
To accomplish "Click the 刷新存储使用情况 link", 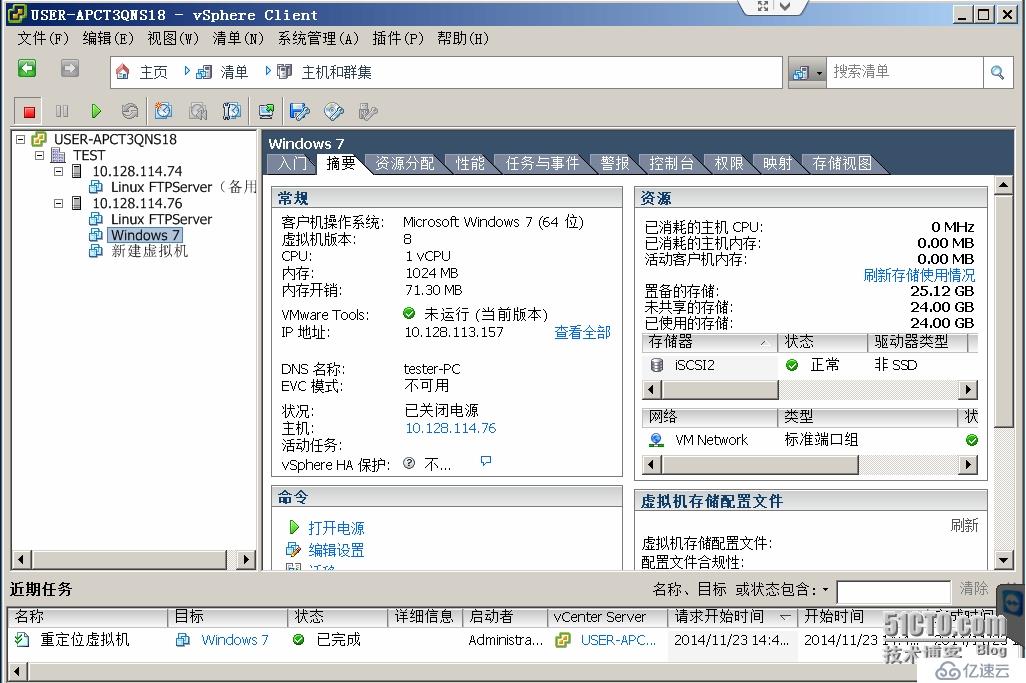I will point(919,275).
